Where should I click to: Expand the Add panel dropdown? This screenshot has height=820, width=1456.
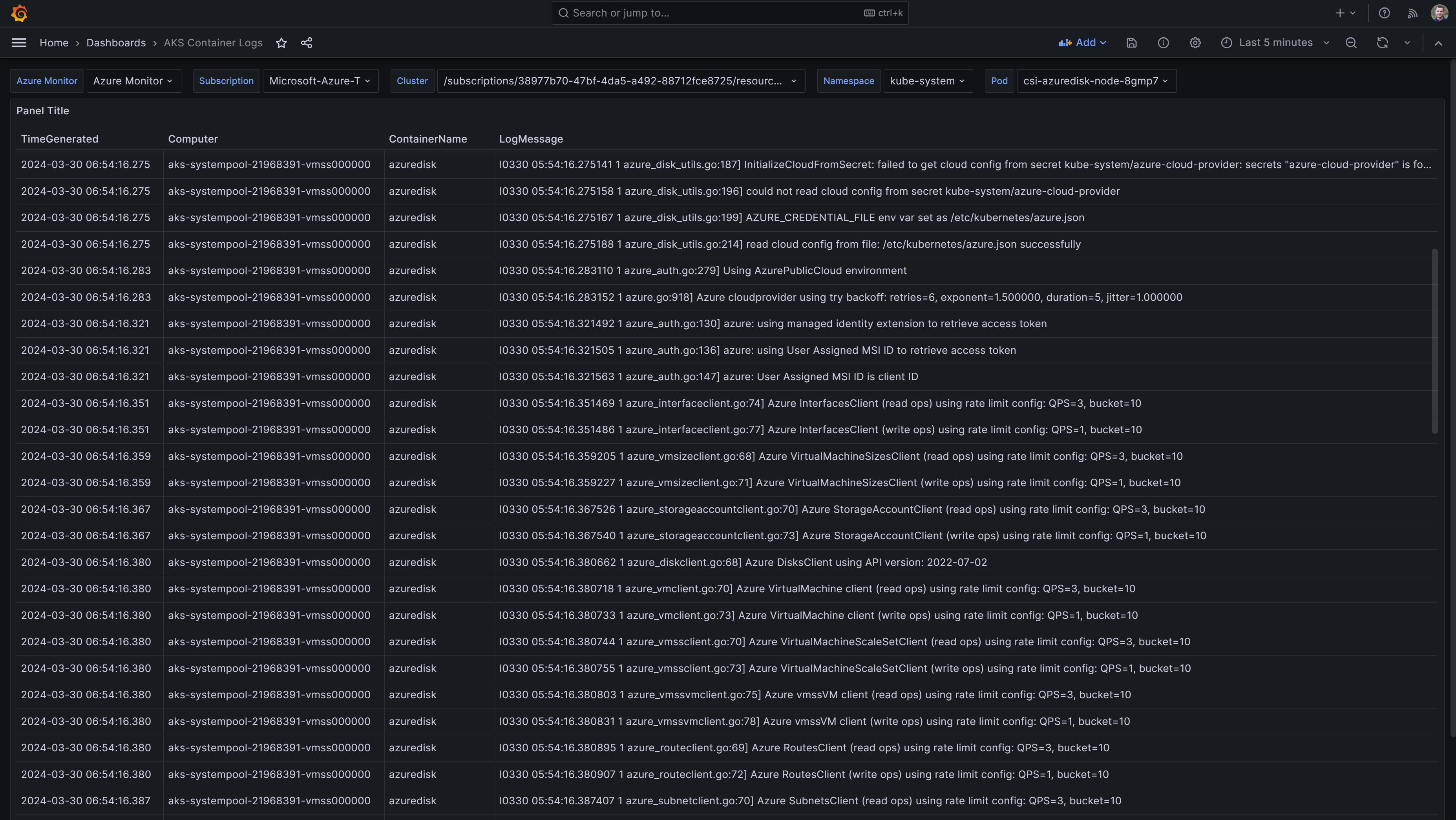[1082, 43]
